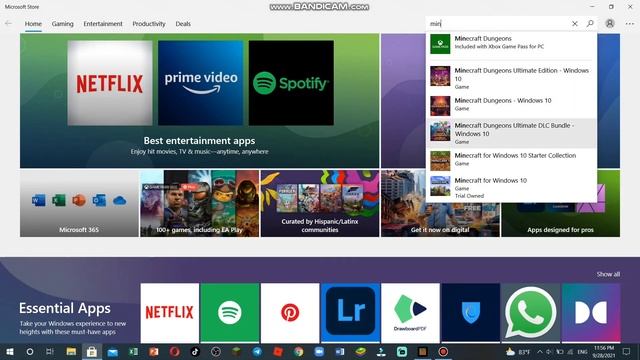Open Cortana search circle in taskbar

[30, 352]
